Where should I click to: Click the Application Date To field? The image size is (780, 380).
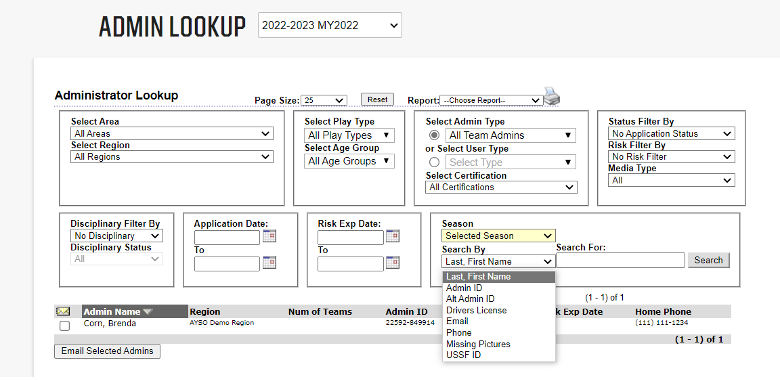pyautogui.click(x=227, y=264)
